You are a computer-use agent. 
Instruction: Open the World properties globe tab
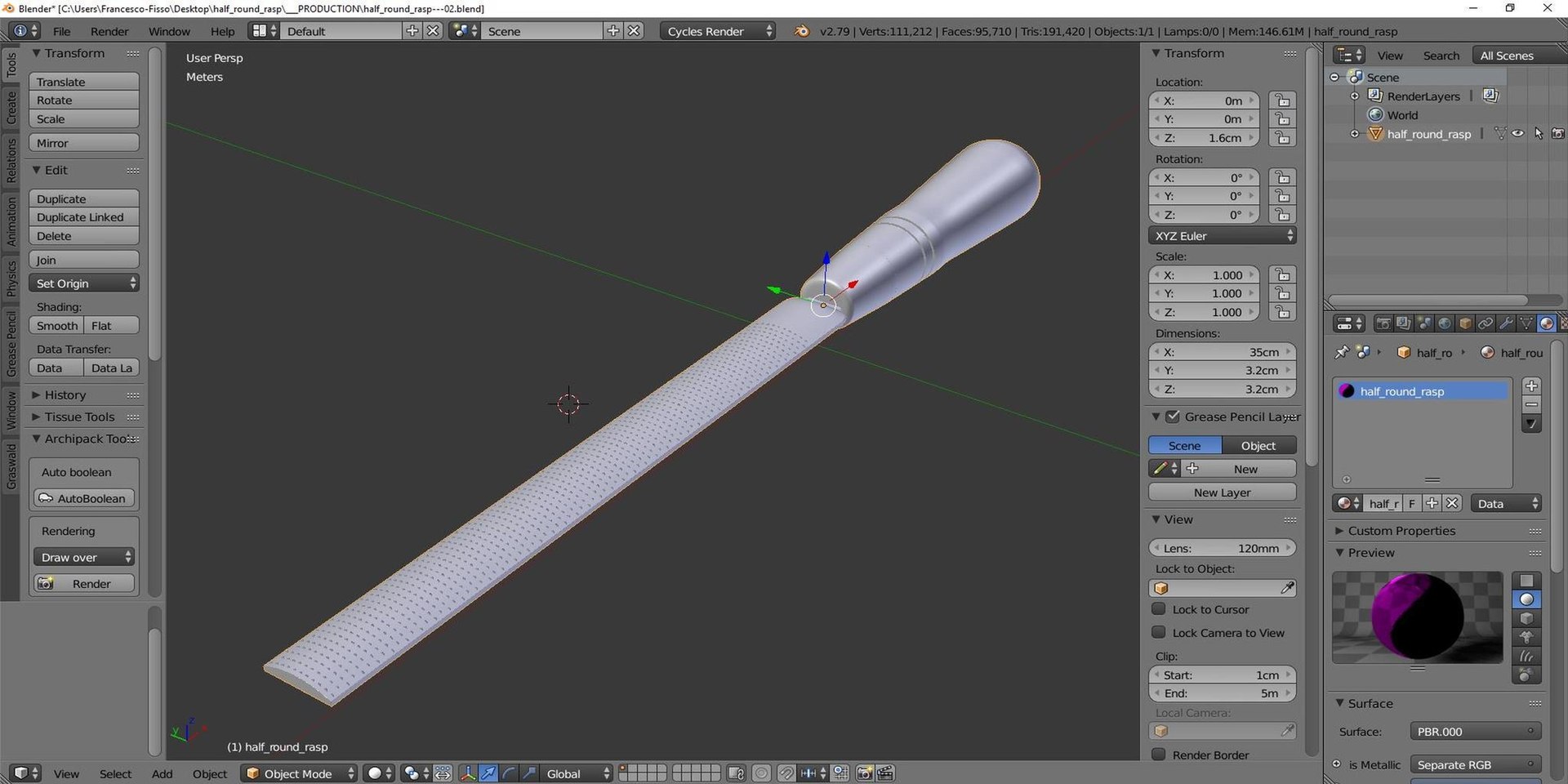pos(1445,323)
